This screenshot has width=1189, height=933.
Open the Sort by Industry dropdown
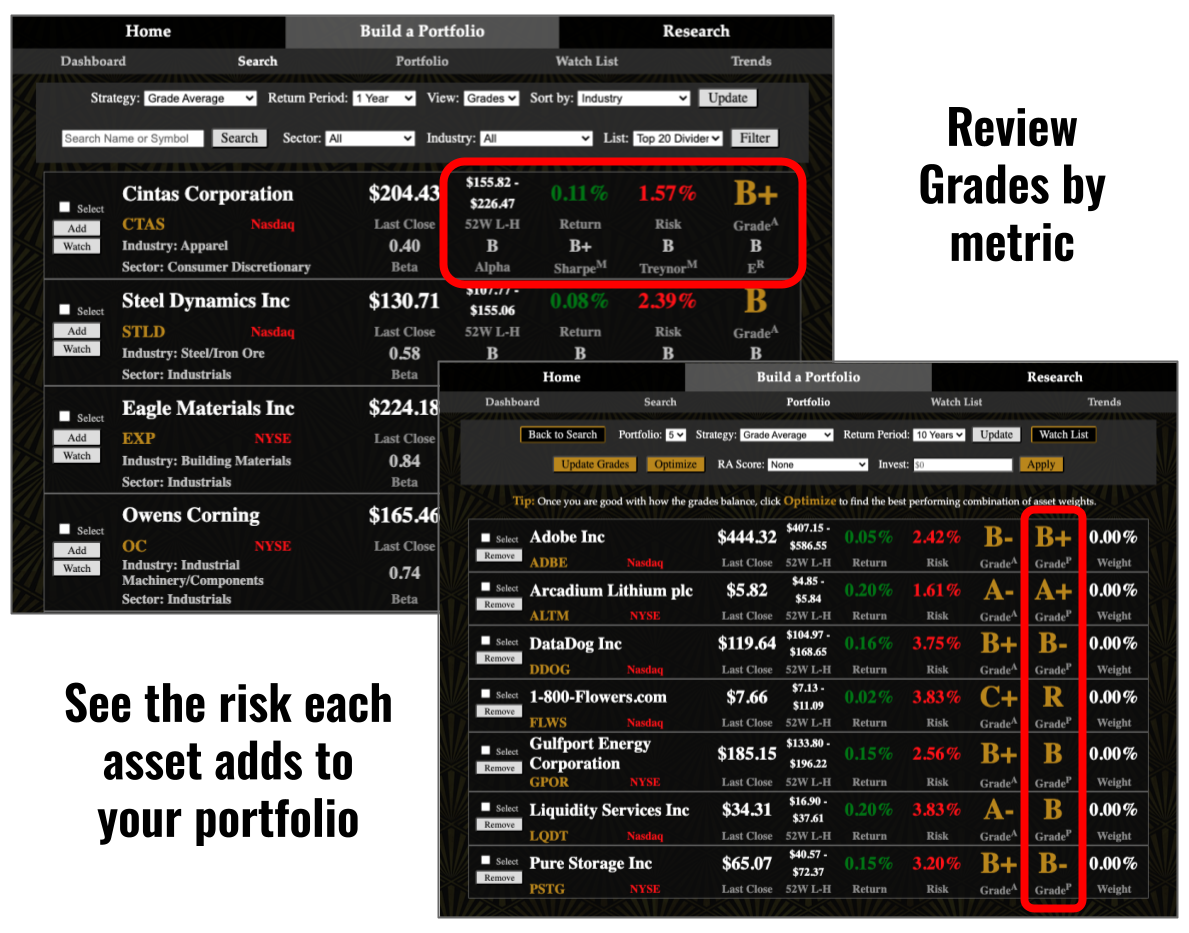click(634, 98)
